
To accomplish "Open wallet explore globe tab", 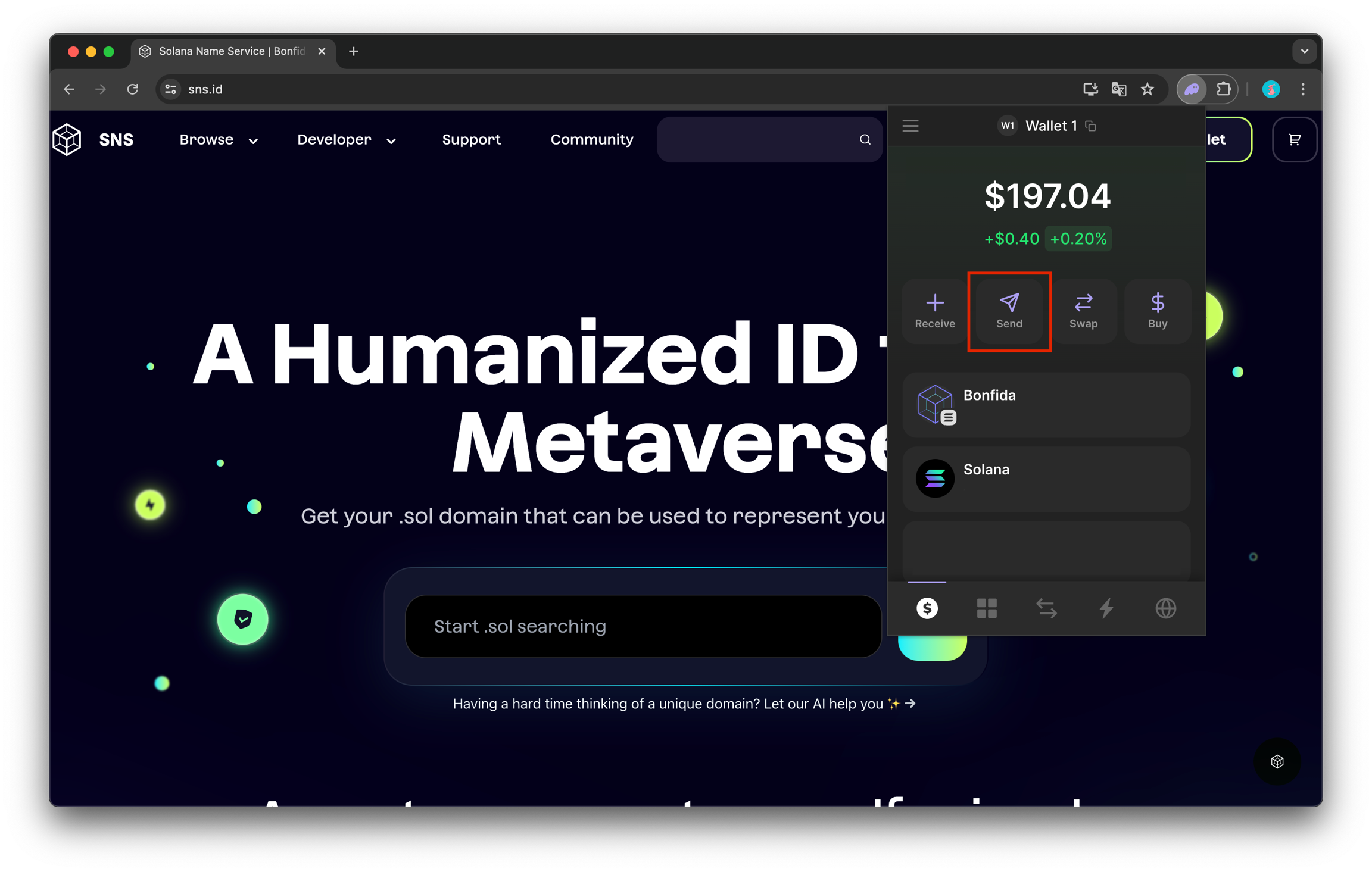I will (1165, 608).
